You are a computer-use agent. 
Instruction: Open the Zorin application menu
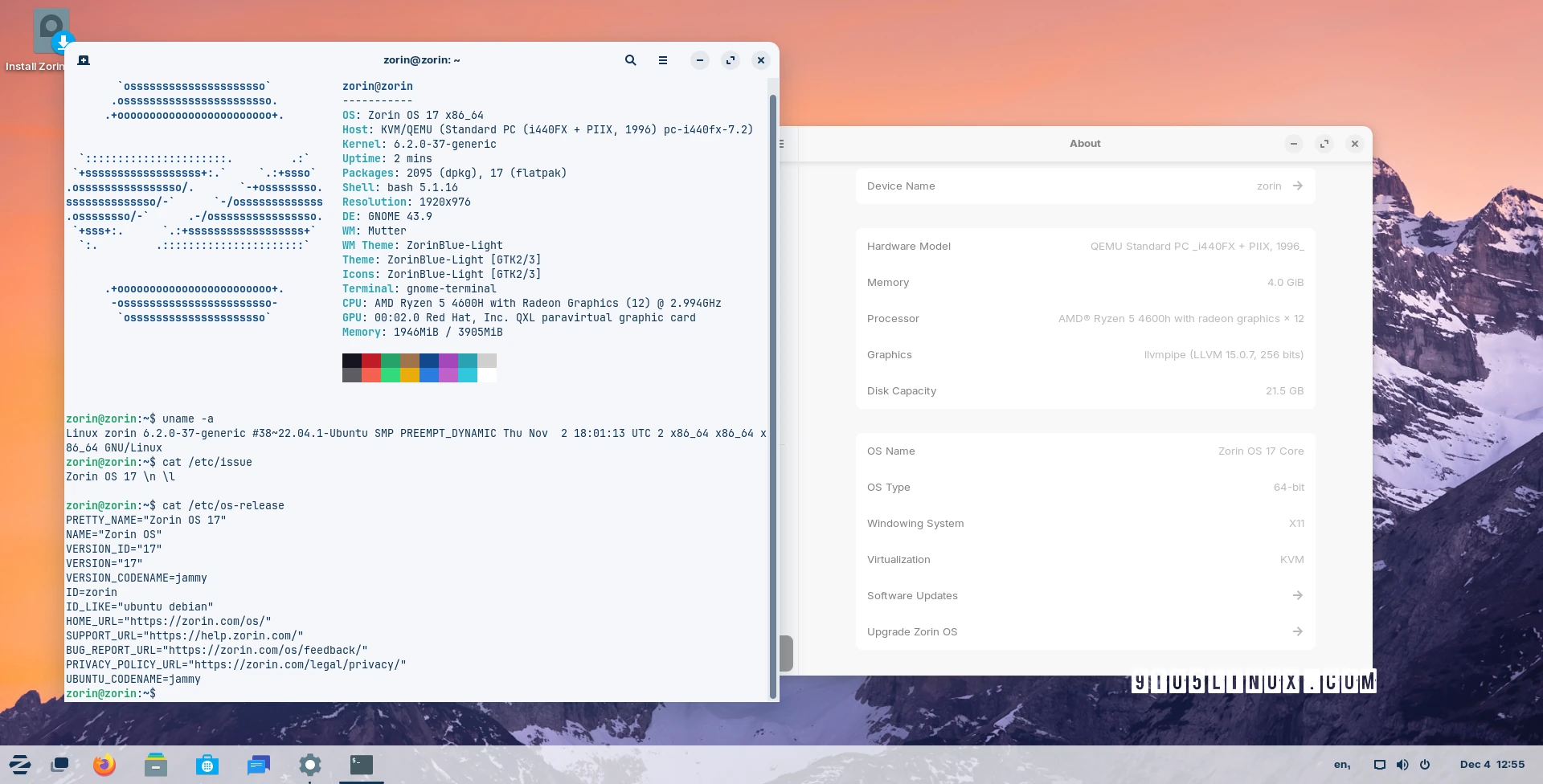pos(20,764)
